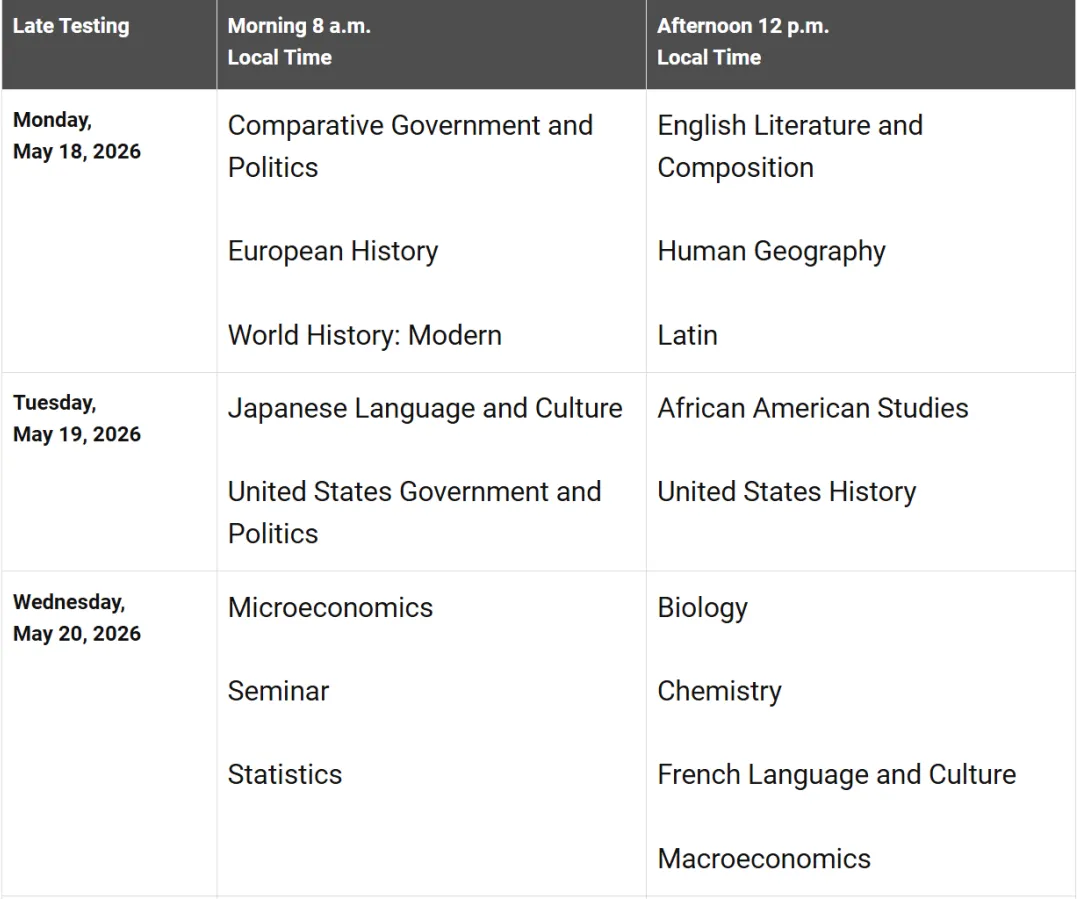Click the Wednesday, May 20, 2026 date
This screenshot has width=1077, height=899.
click(77, 617)
